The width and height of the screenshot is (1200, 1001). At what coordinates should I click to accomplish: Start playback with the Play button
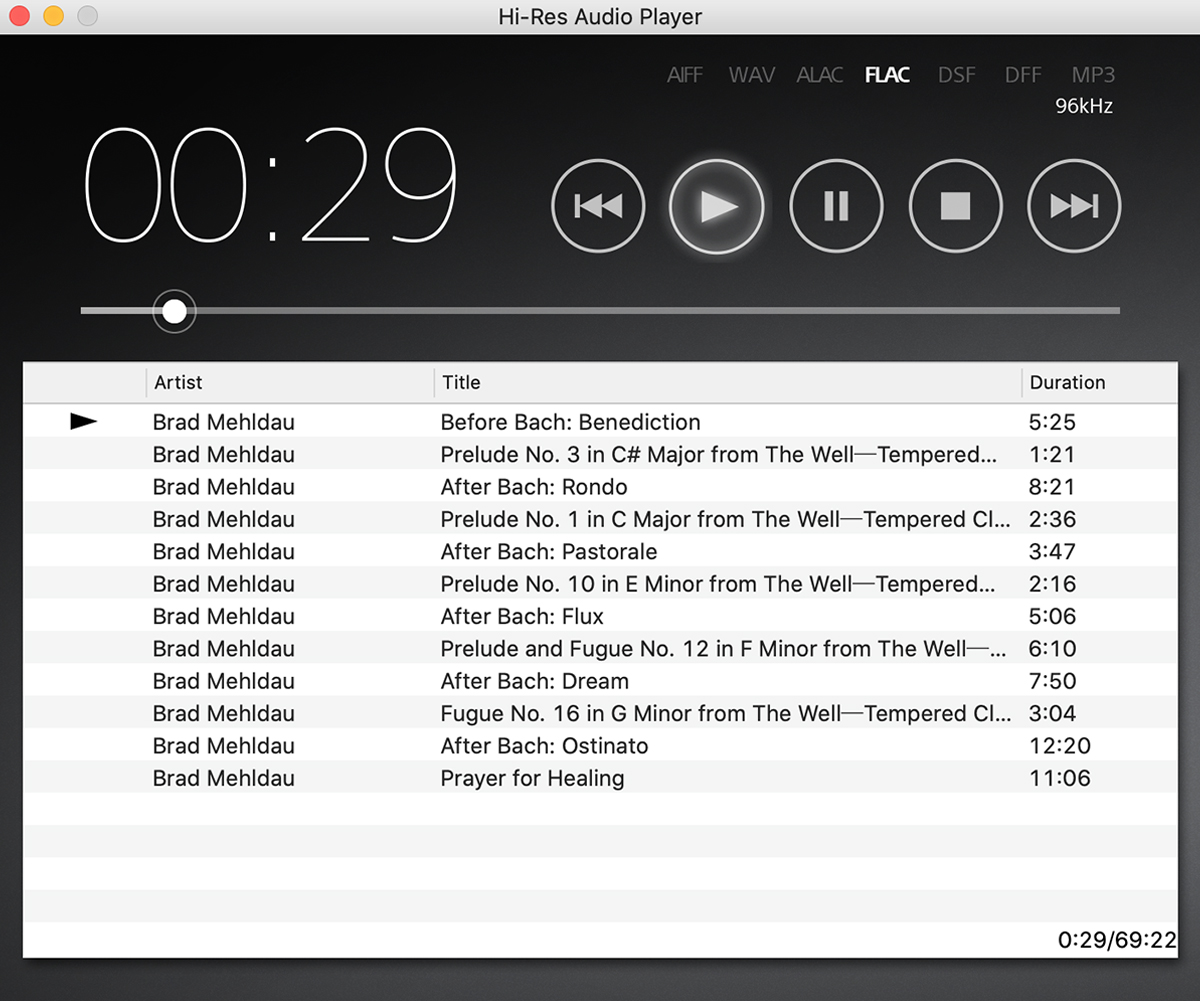coord(717,206)
